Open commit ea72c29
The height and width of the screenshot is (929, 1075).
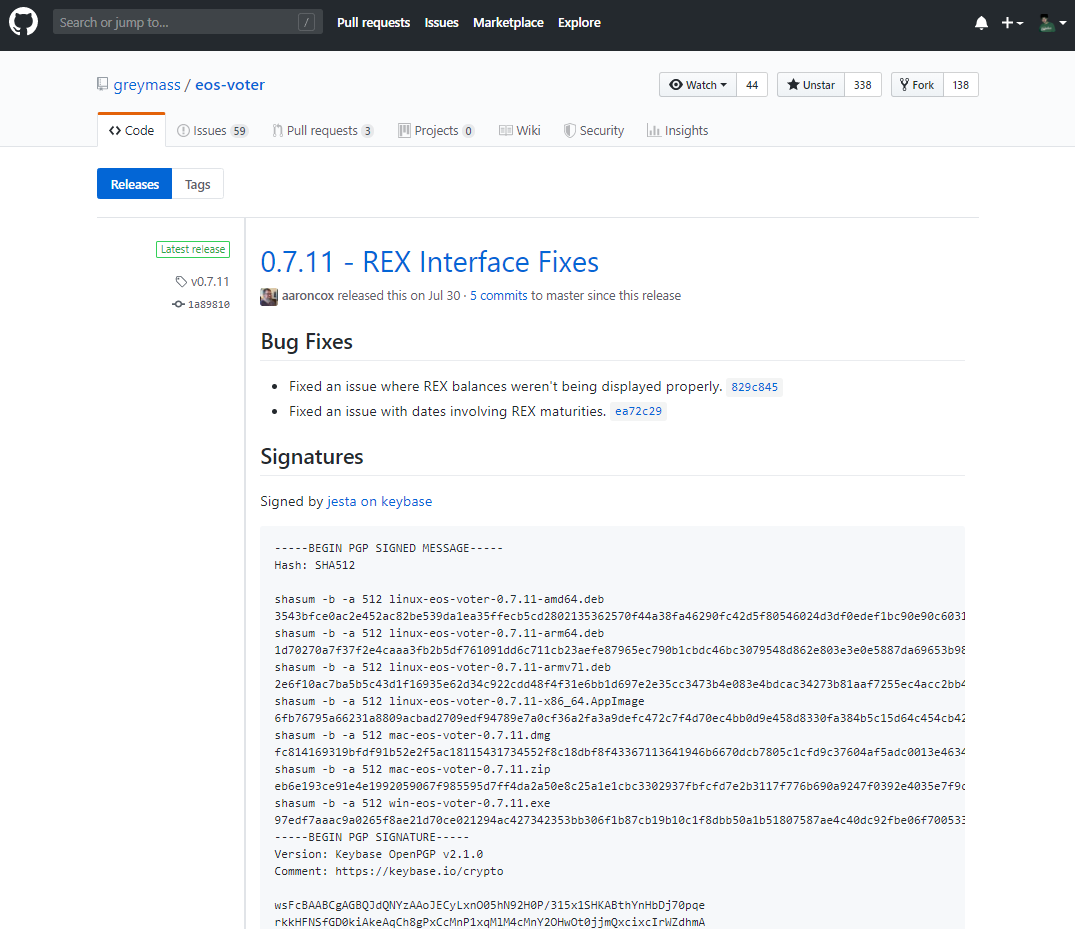point(638,411)
